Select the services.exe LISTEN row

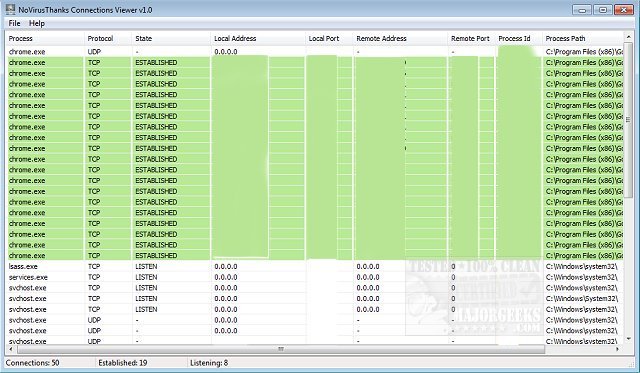point(315,277)
